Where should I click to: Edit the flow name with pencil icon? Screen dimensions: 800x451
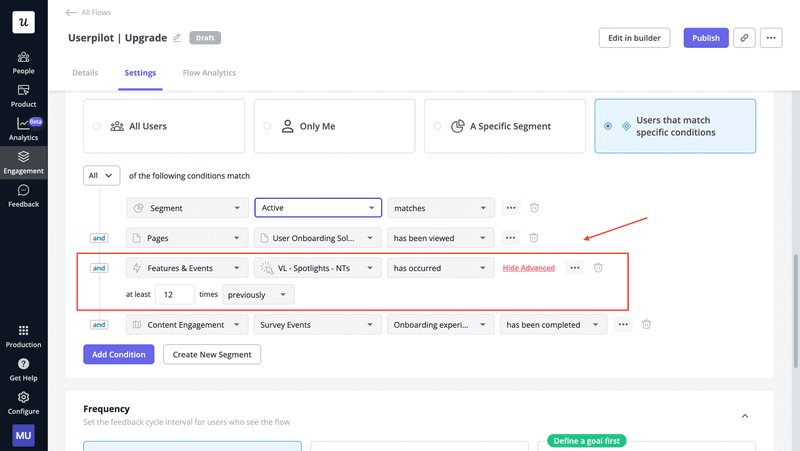pos(177,38)
